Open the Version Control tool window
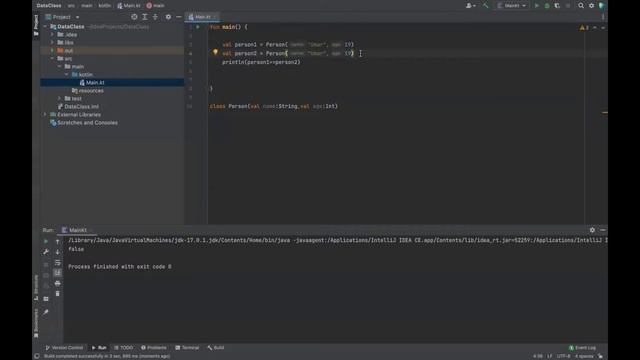This screenshot has height=360, width=640. (64, 348)
